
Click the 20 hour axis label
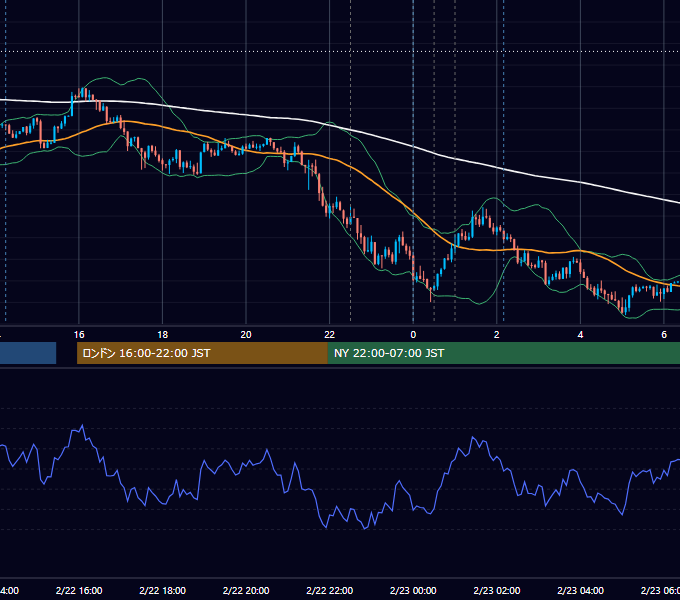(x=246, y=335)
